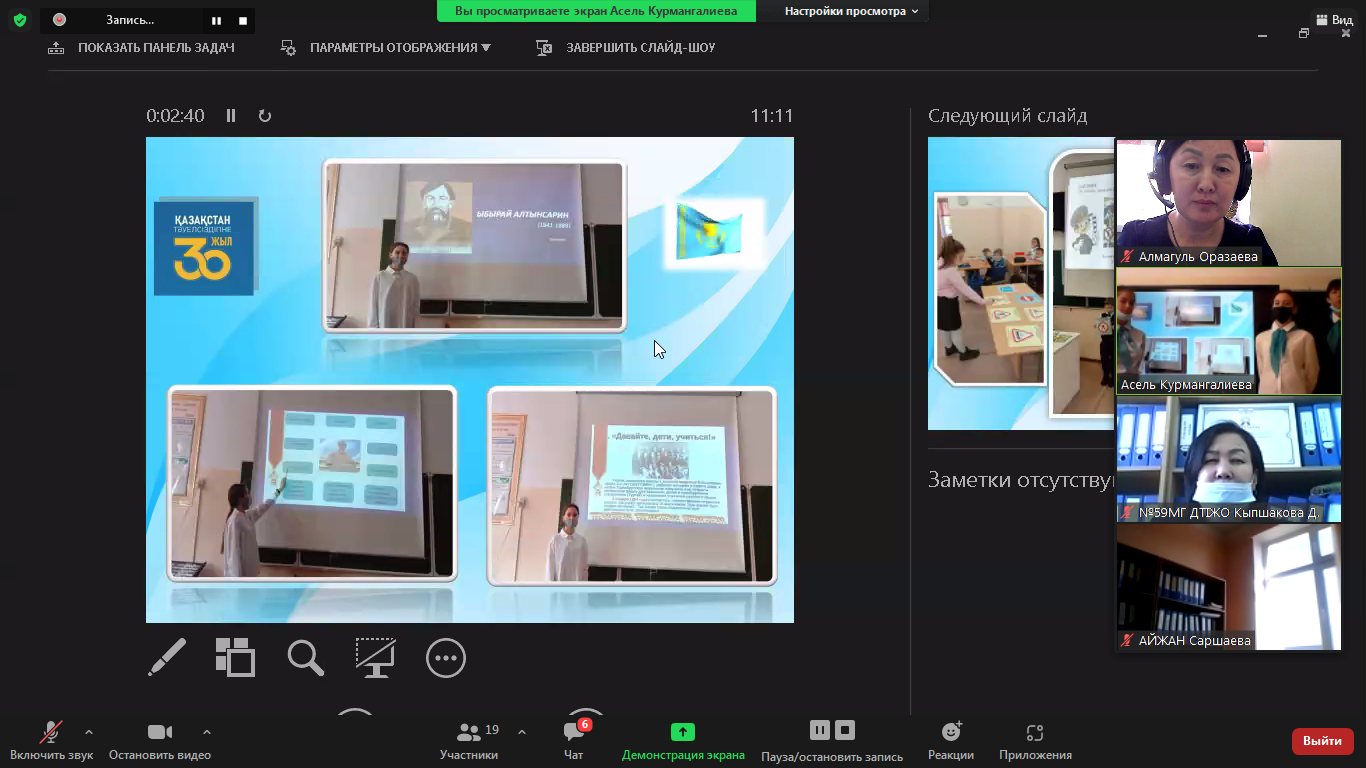
Task: Click the black out slideshow screen icon
Action: [375, 658]
